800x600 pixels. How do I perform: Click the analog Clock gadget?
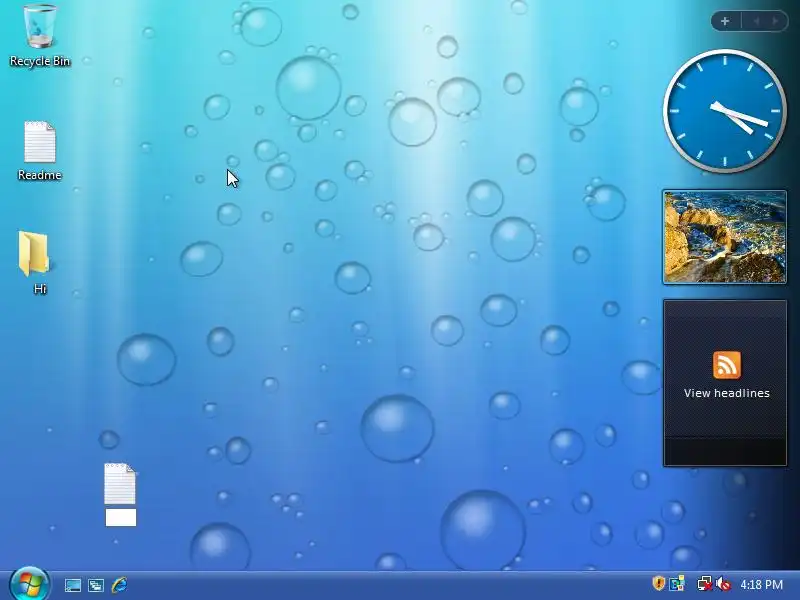pos(724,111)
